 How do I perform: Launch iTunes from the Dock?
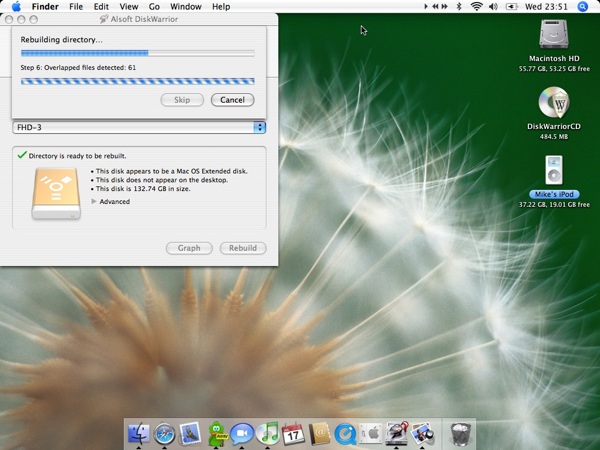(267, 433)
